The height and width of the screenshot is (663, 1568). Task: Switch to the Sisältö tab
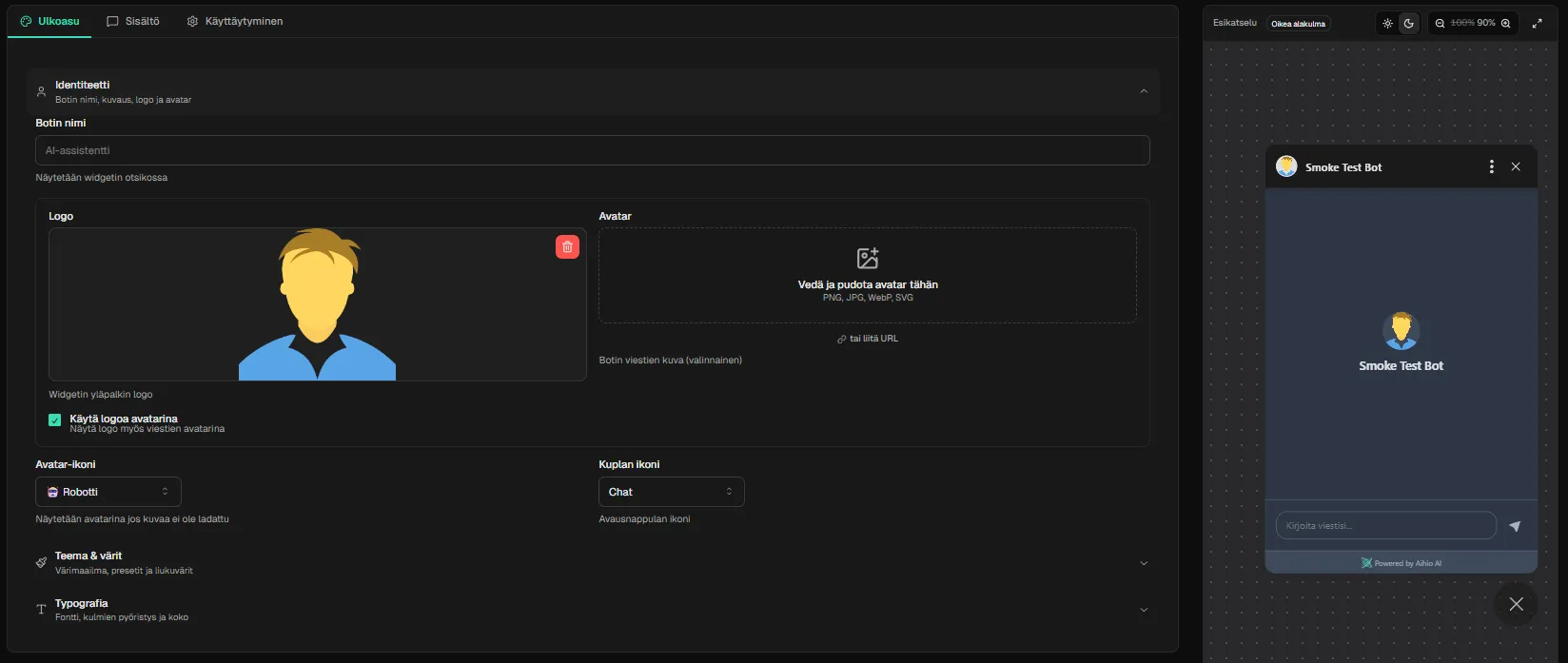point(133,21)
